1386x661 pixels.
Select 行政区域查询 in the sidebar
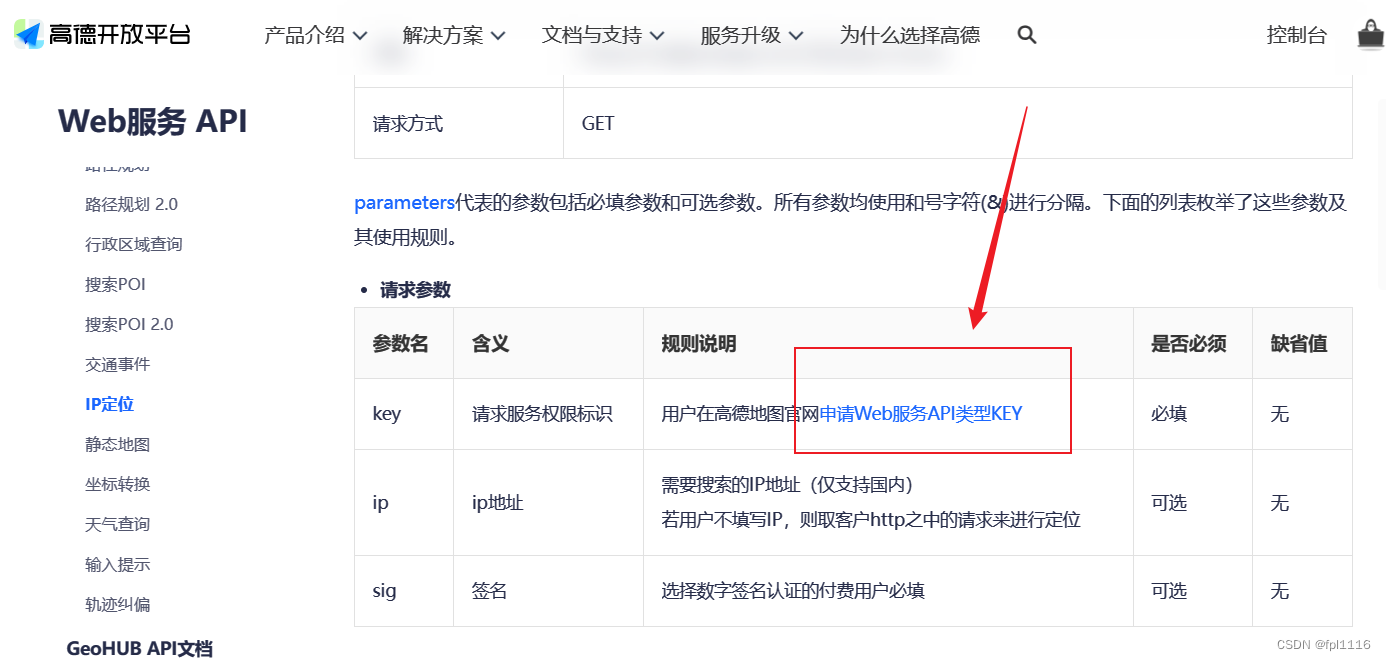point(134,244)
